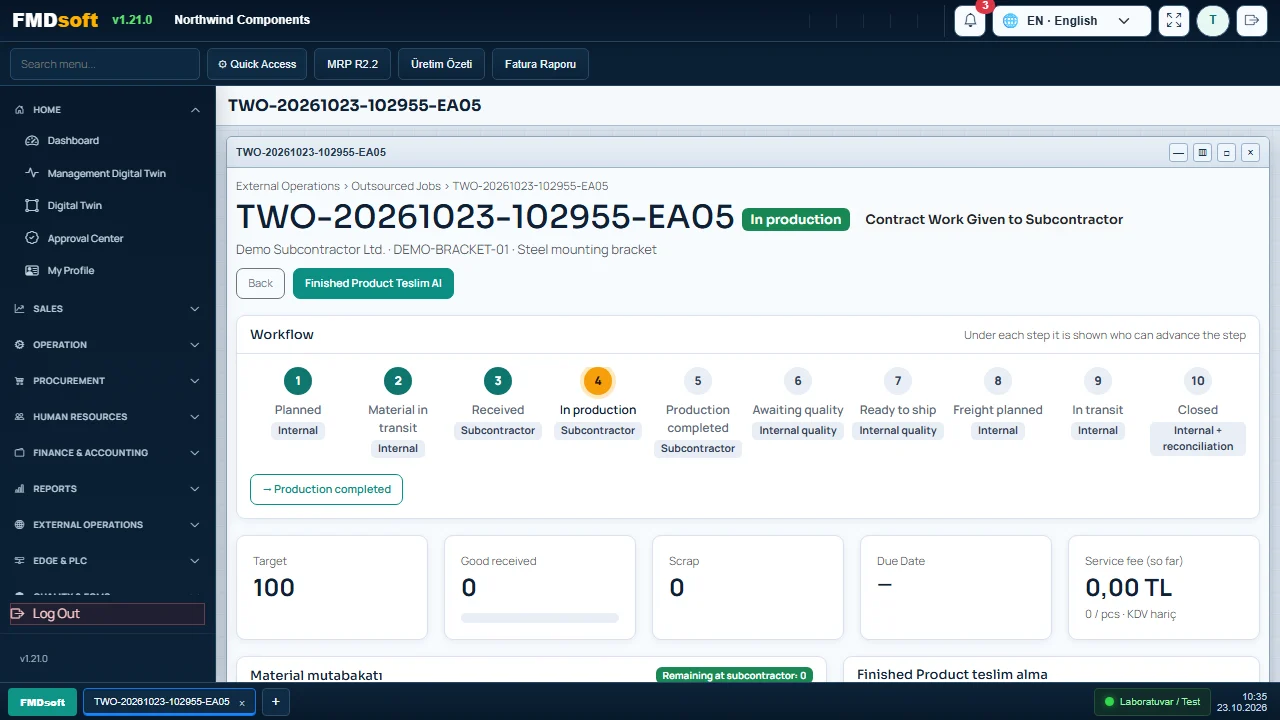Screen dimensions: 1280x720
Task: Click the Back button
Action: [x=260, y=283]
